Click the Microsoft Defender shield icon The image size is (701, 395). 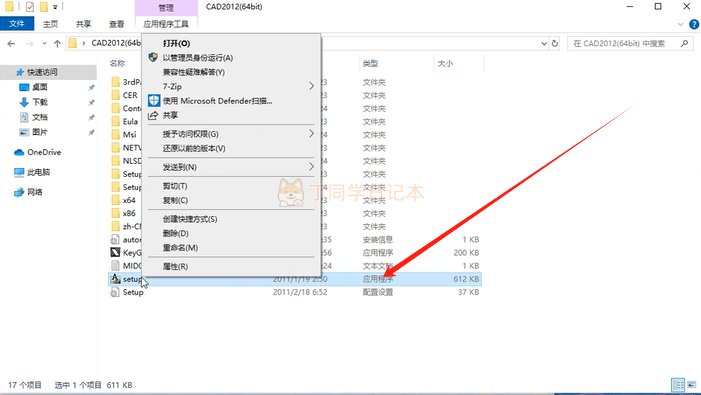pyautogui.click(x=154, y=101)
